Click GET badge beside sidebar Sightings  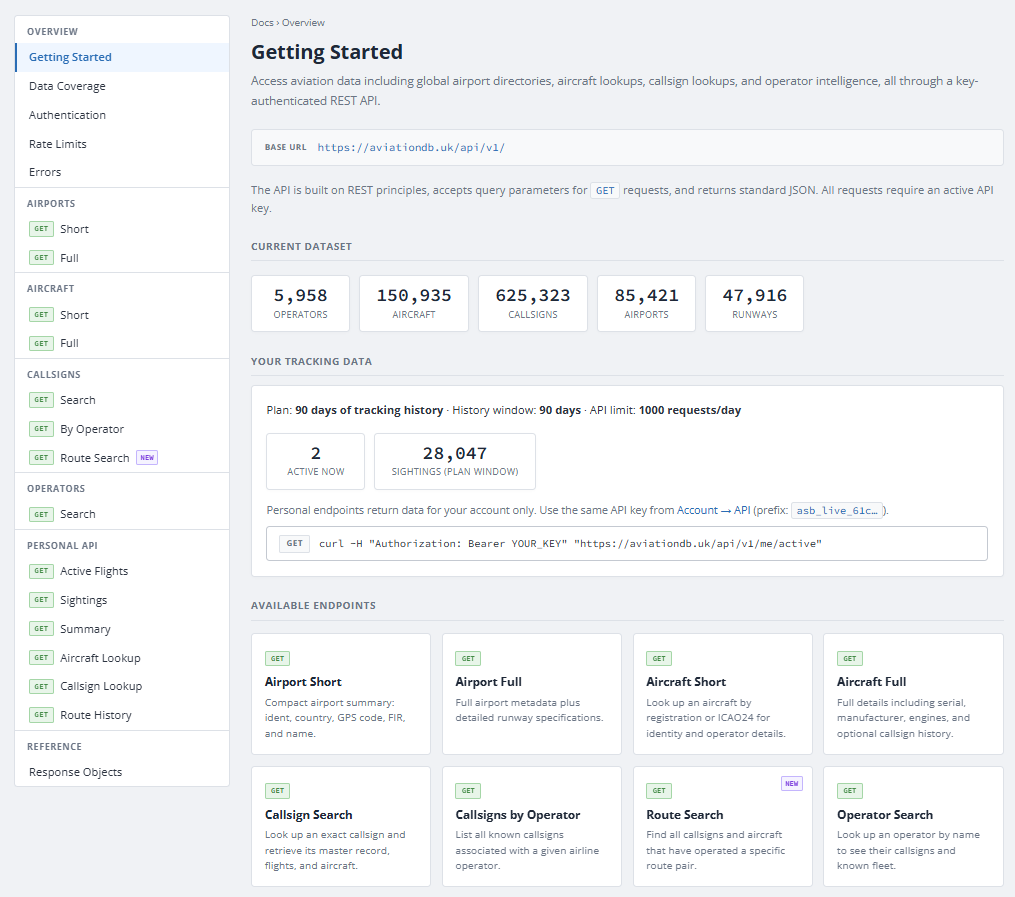41,600
